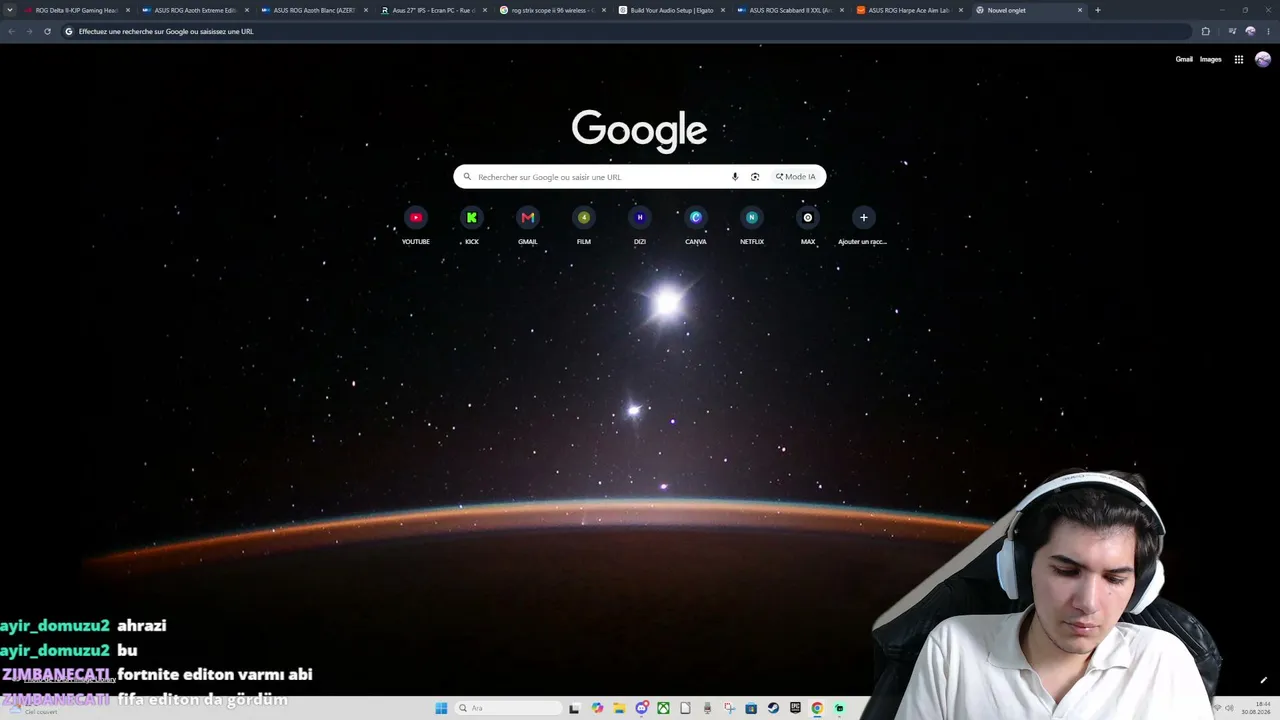Open File Explorer from the taskbar
Screen dimensions: 1280x720
pos(620,708)
